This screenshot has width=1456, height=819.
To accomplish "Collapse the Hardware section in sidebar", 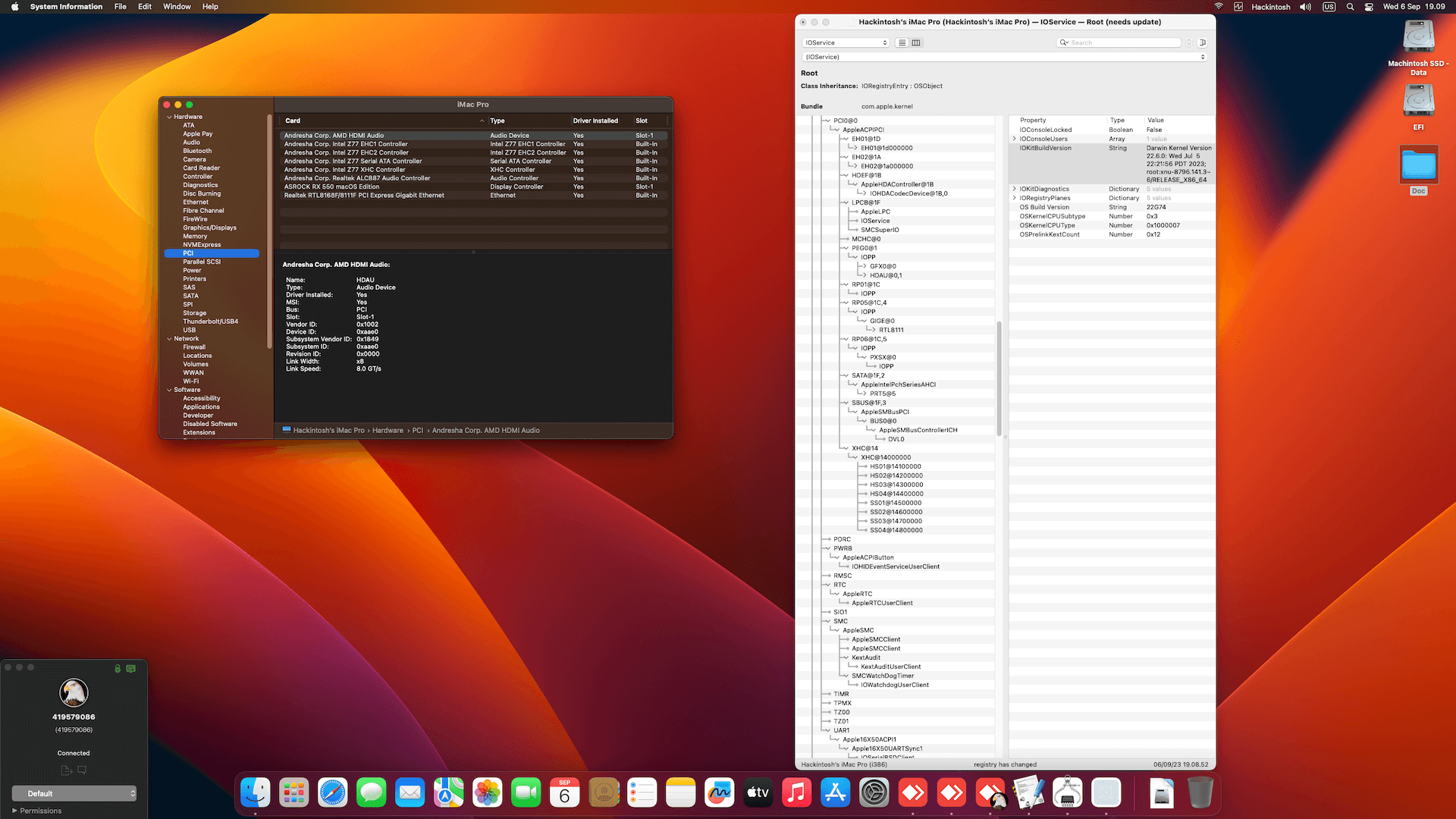I will coord(169,117).
